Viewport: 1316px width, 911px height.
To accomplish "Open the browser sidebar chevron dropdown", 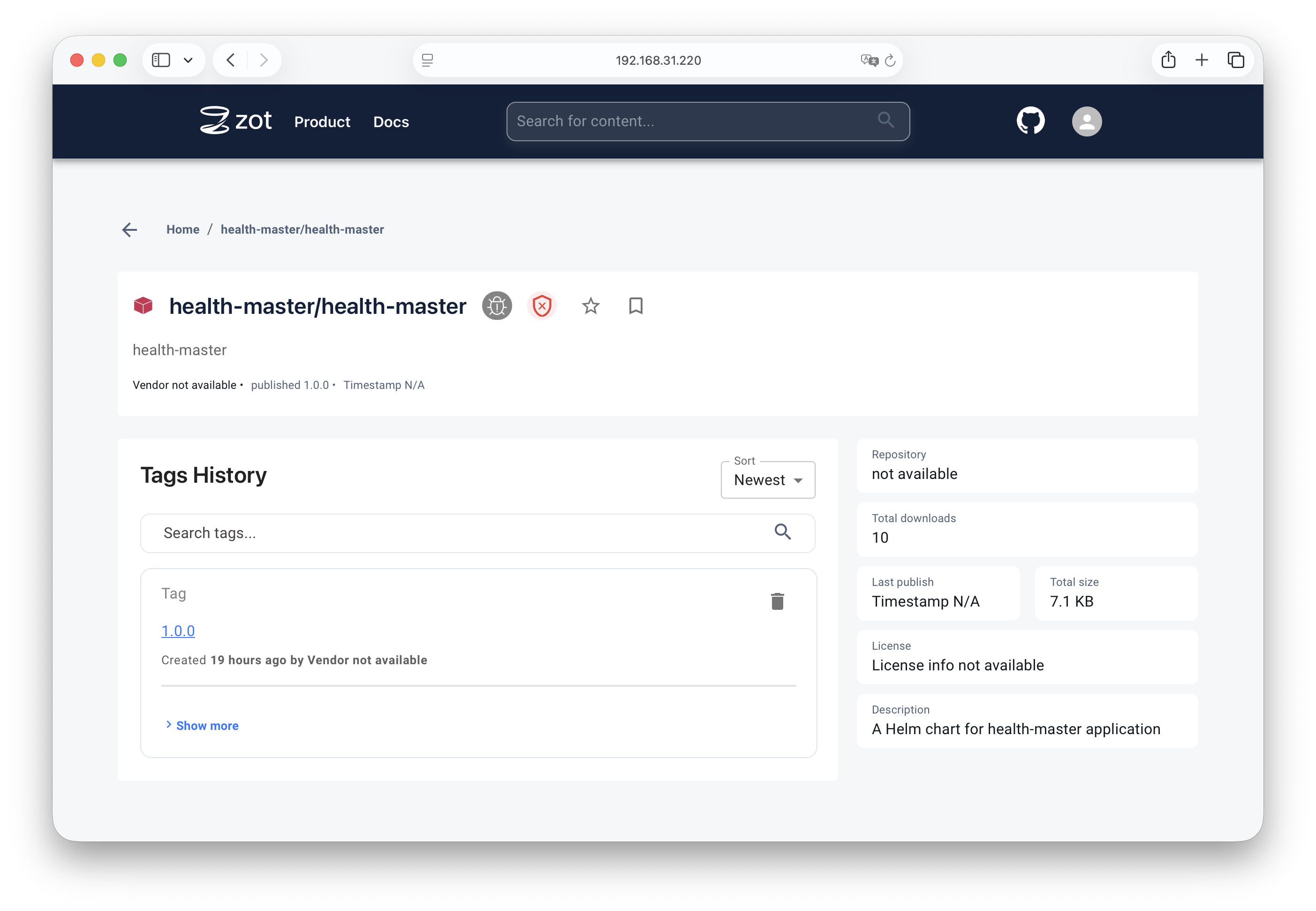I will (x=189, y=60).
